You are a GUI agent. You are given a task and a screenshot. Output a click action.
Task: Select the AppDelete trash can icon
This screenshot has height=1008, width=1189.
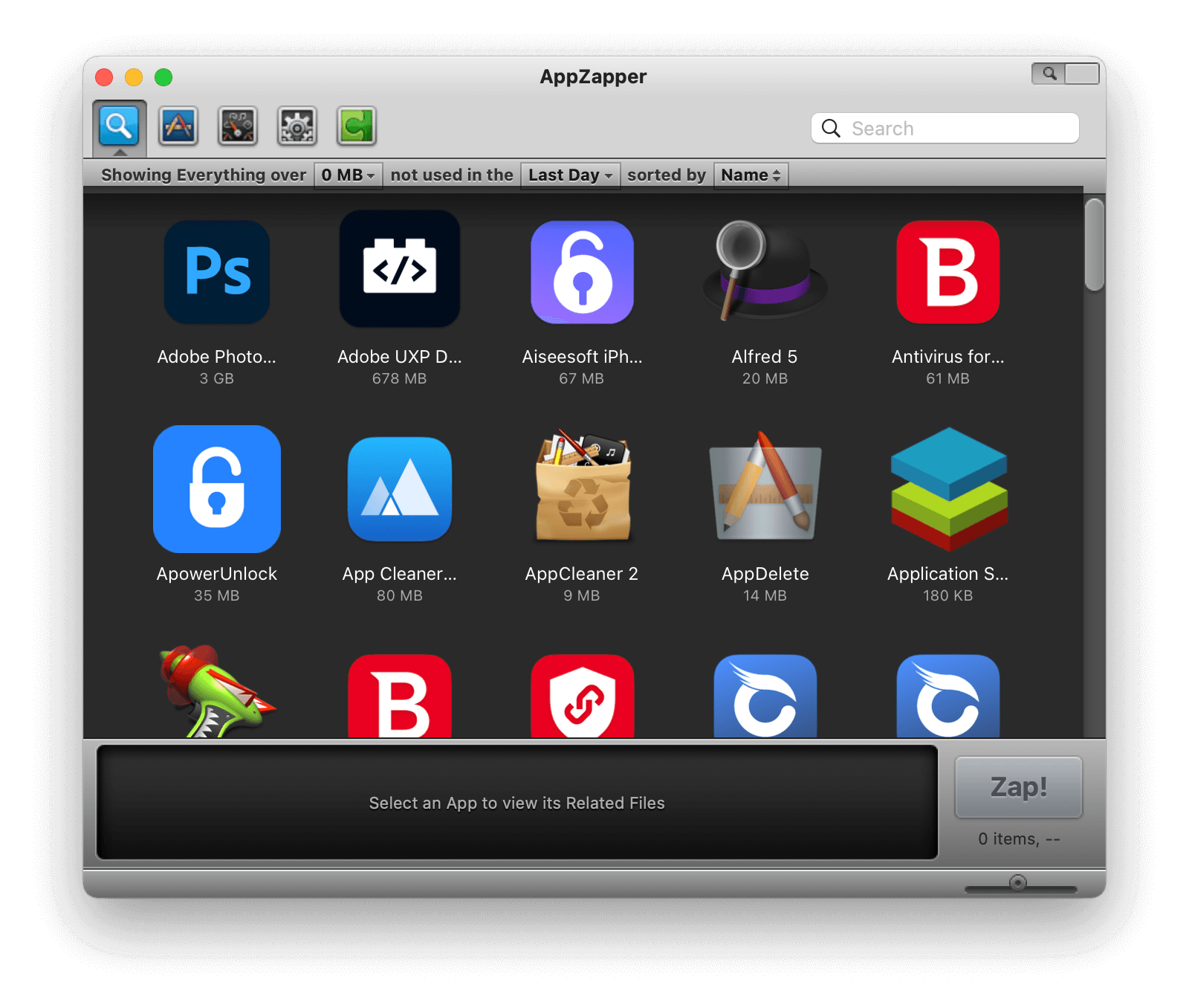click(x=765, y=486)
